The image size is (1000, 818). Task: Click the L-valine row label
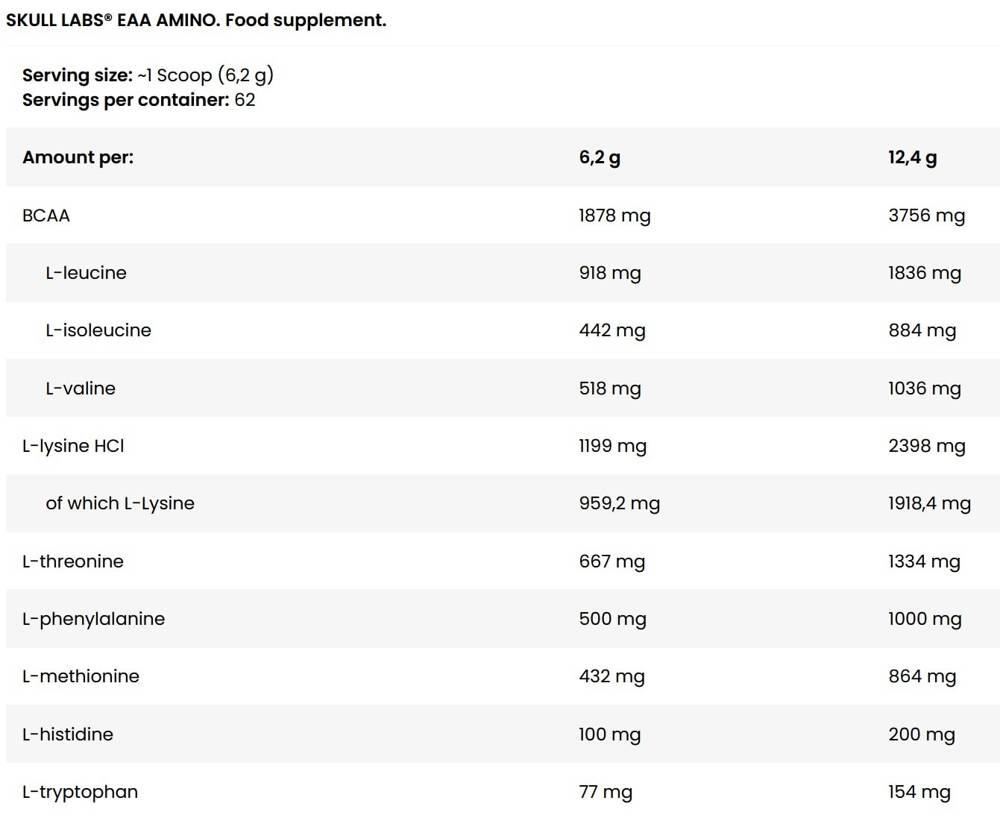[80, 388]
